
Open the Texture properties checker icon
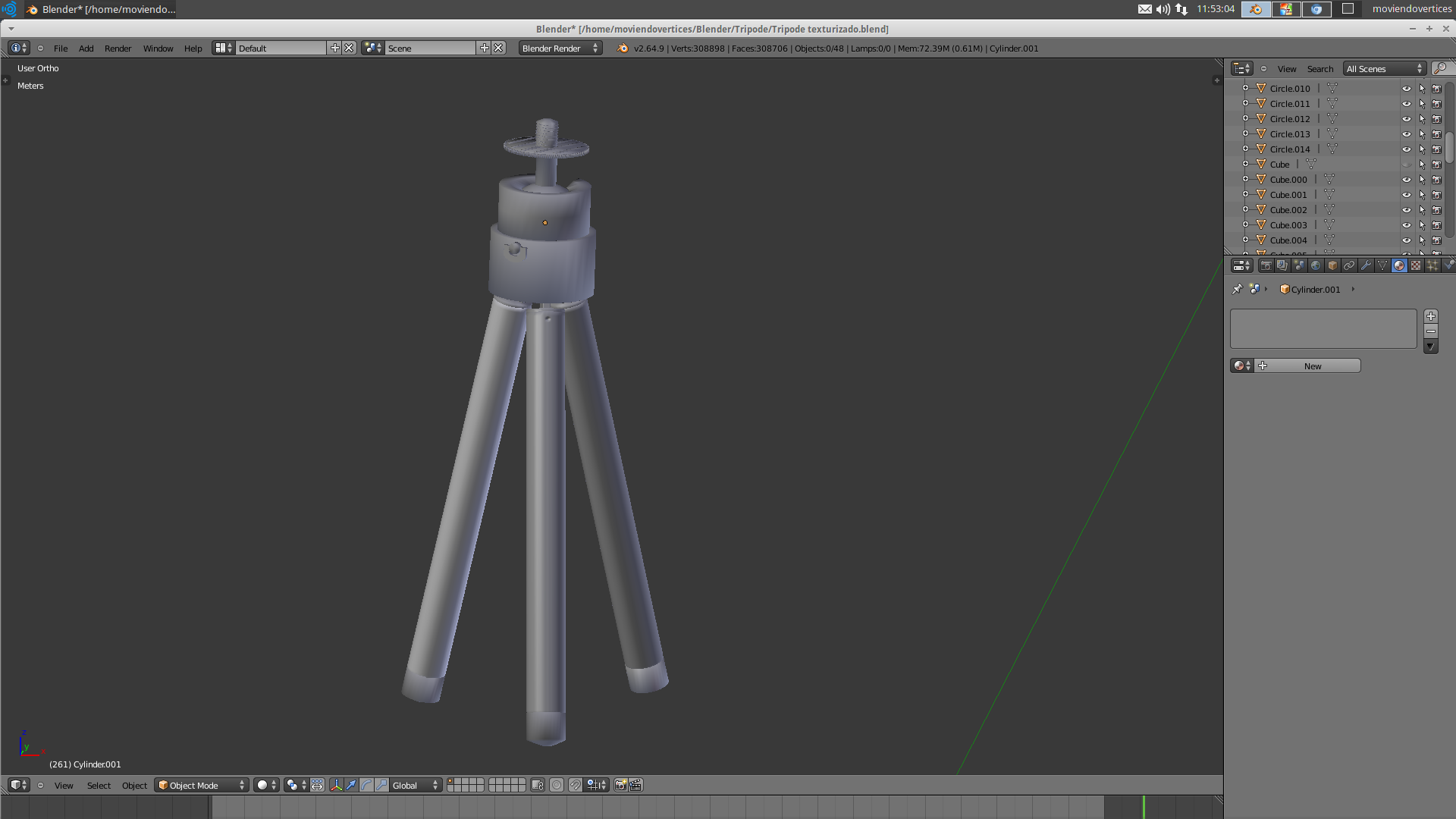point(1416,265)
